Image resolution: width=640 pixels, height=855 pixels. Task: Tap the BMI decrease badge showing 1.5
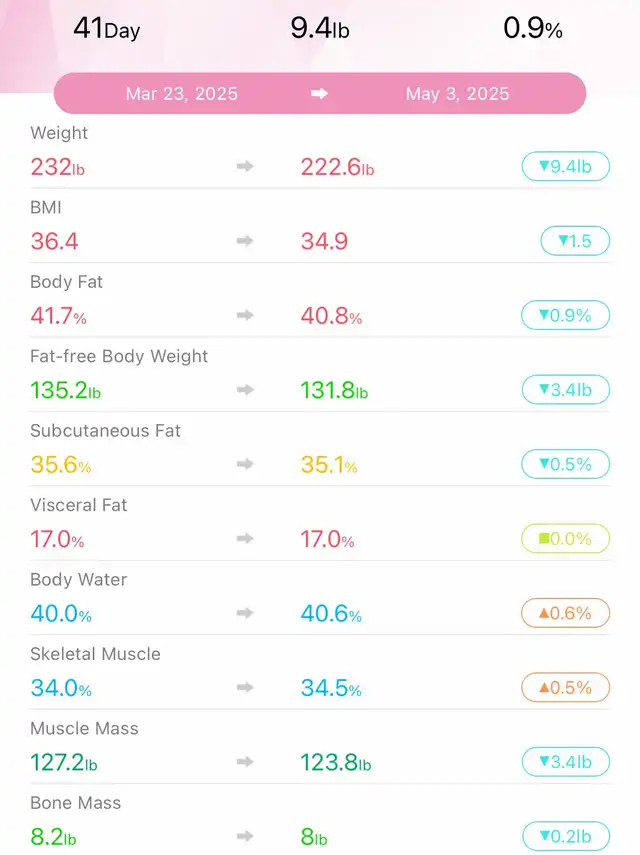(574, 241)
